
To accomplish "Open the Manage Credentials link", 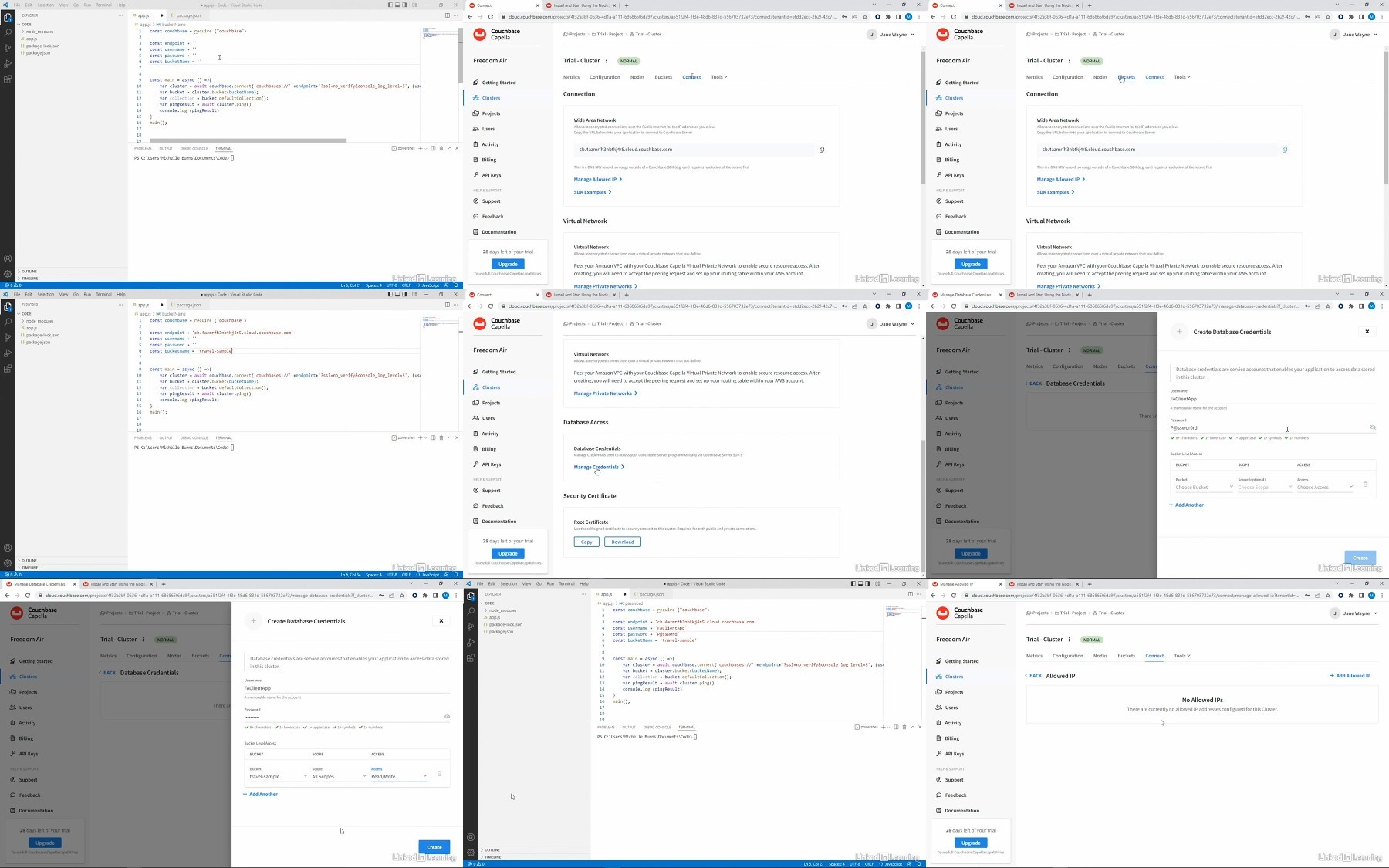I will point(599,467).
